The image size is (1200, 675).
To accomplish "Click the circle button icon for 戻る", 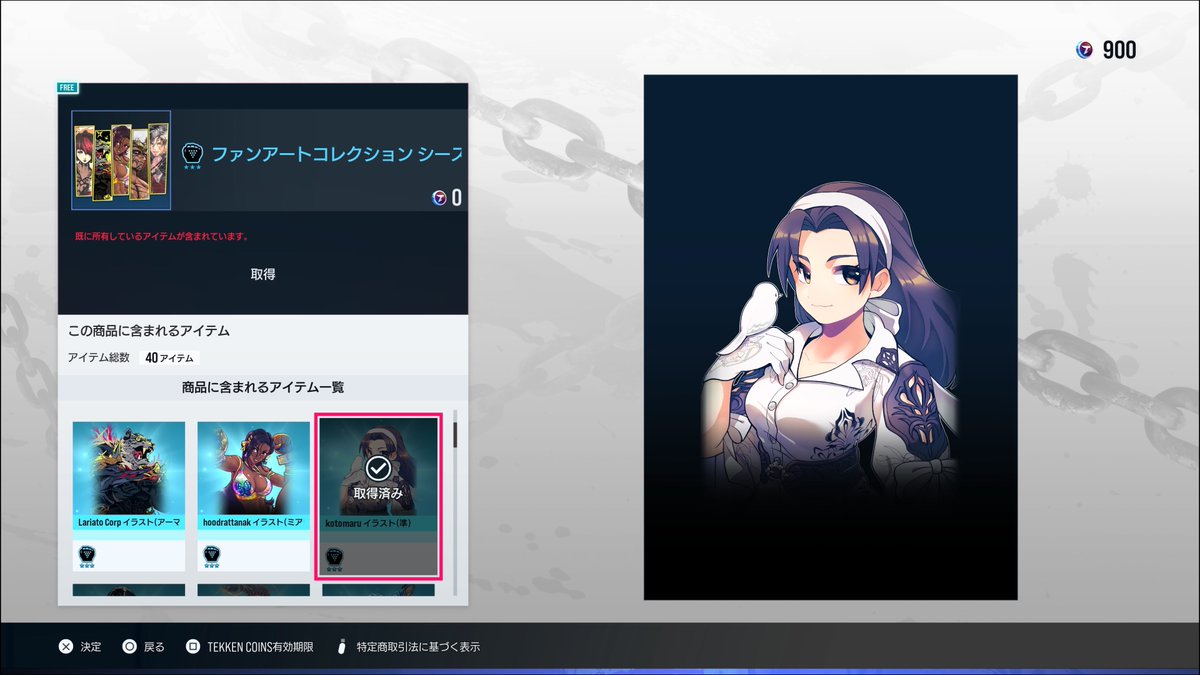I will click(x=129, y=647).
